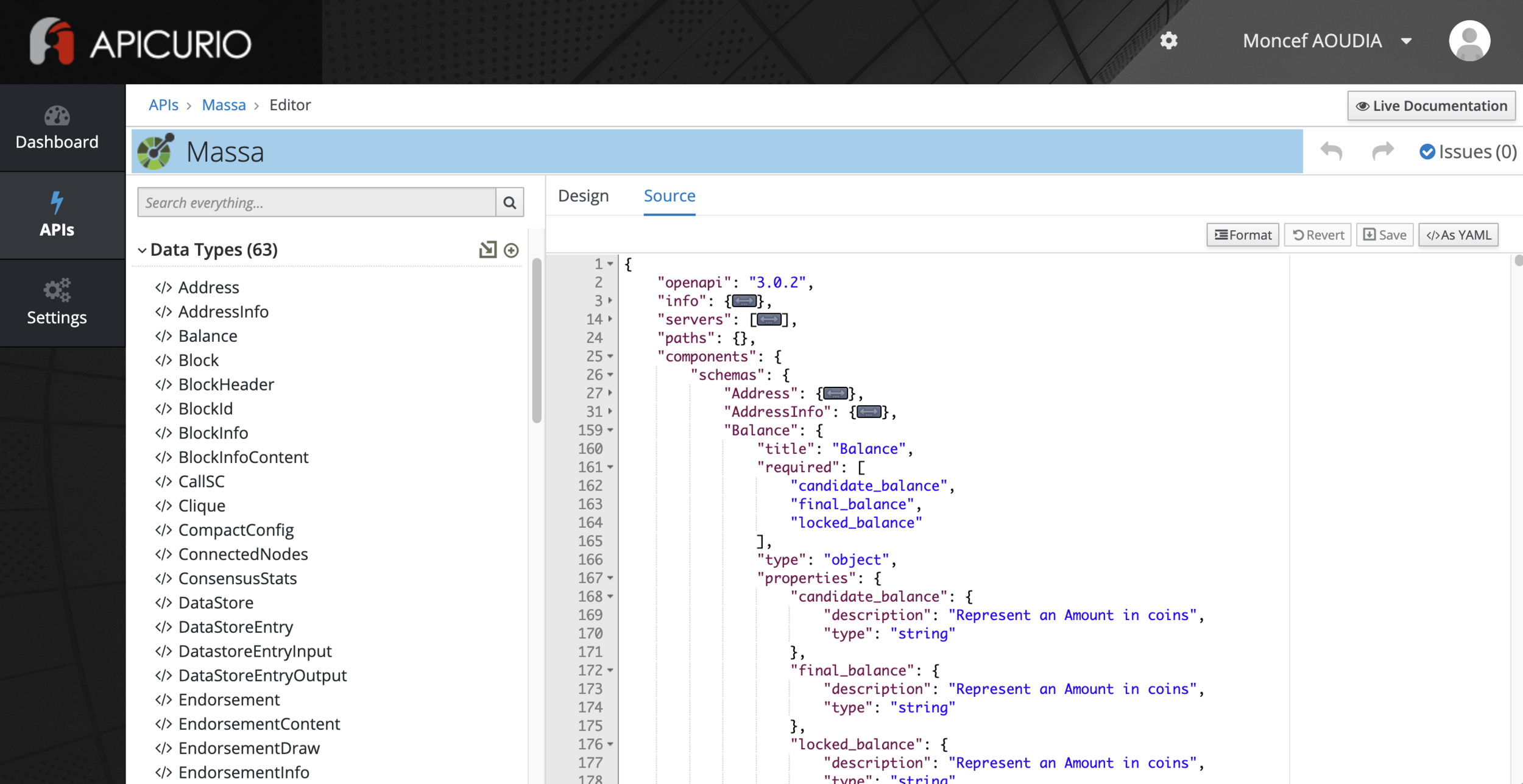Click the Format button

point(1242,235)
